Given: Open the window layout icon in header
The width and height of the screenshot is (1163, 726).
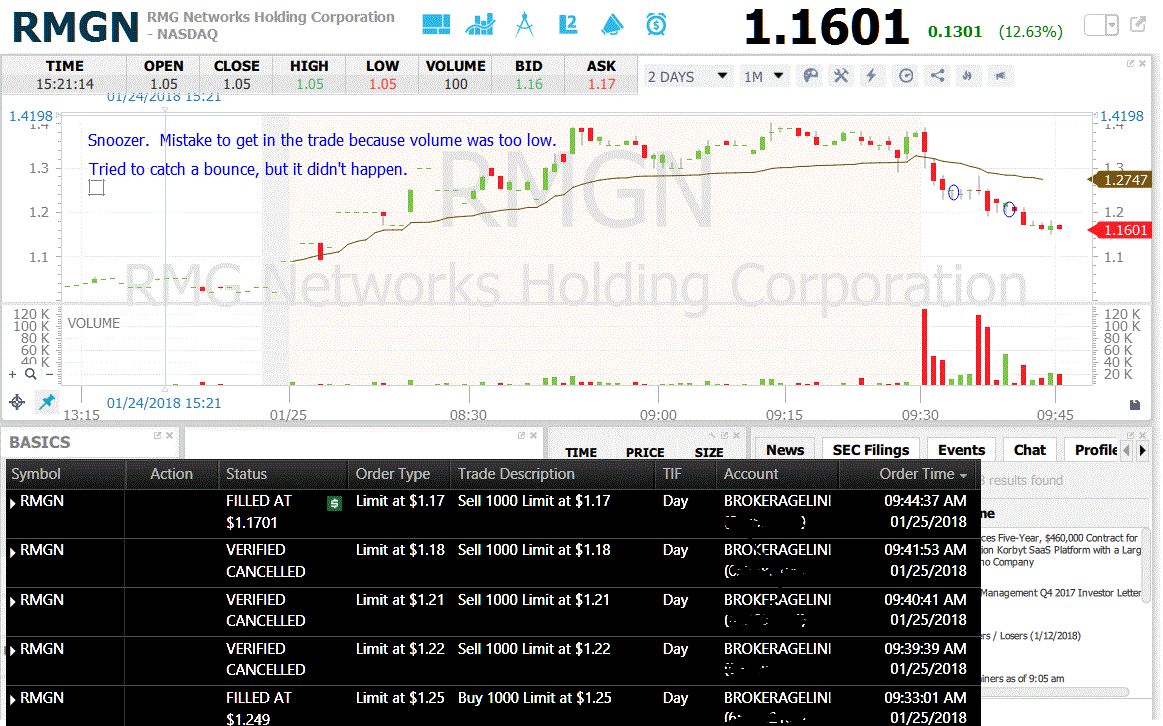Looking at the screenshot, I should click(x=436, y=24).
